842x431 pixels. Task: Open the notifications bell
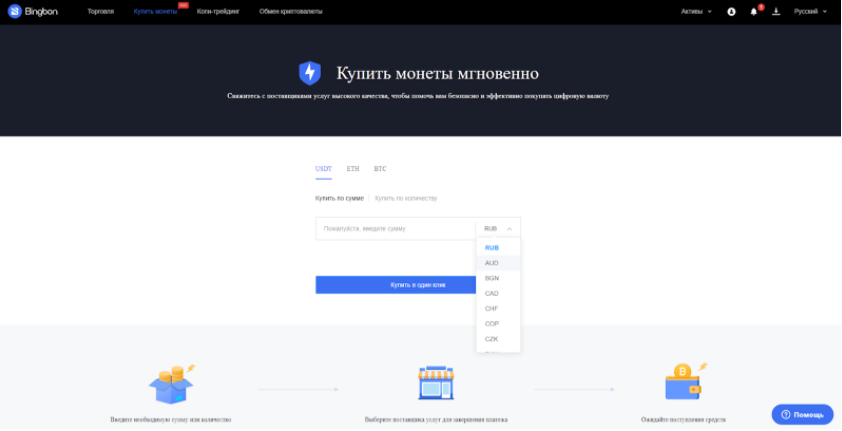coord(754,12)
